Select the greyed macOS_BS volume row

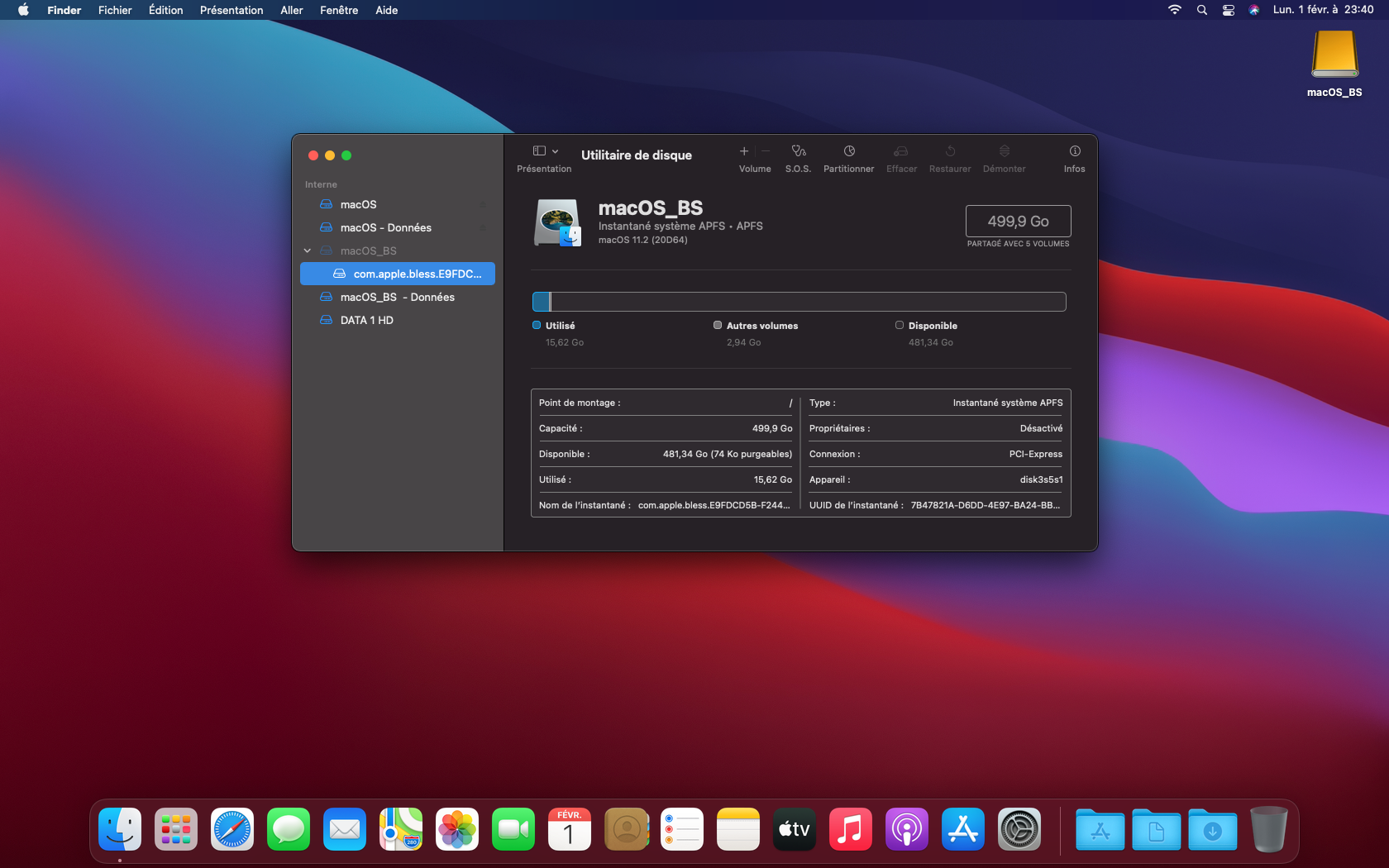click(x=398, y=250)
